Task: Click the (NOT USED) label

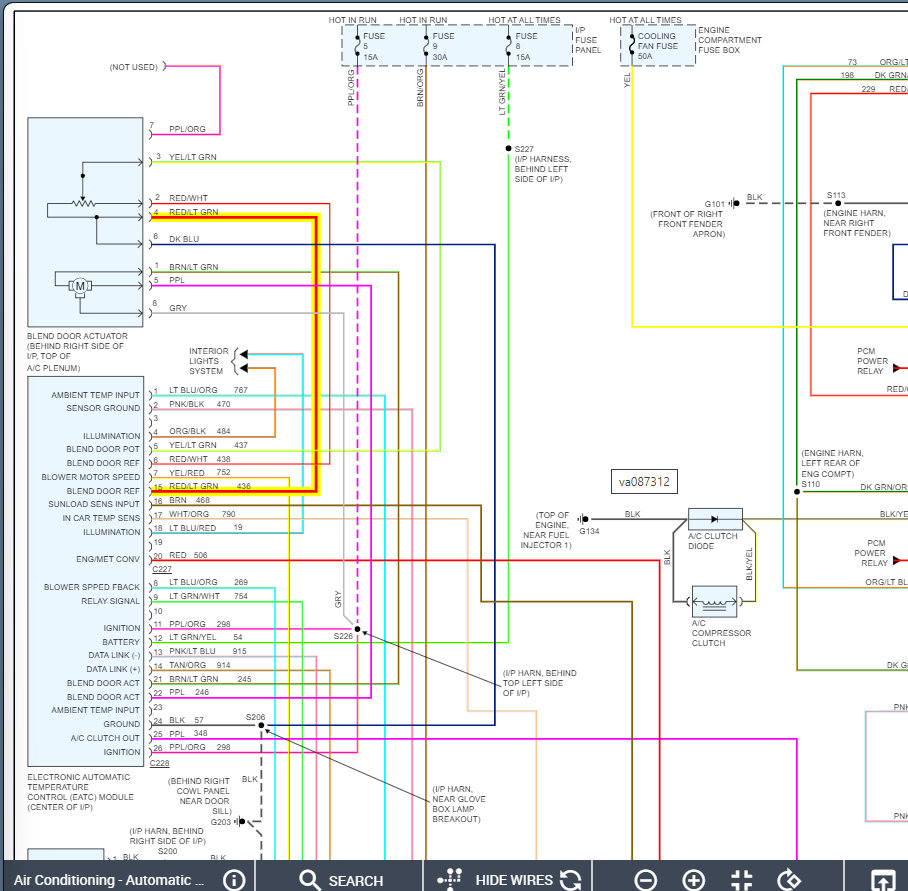Action: [134, 67]
